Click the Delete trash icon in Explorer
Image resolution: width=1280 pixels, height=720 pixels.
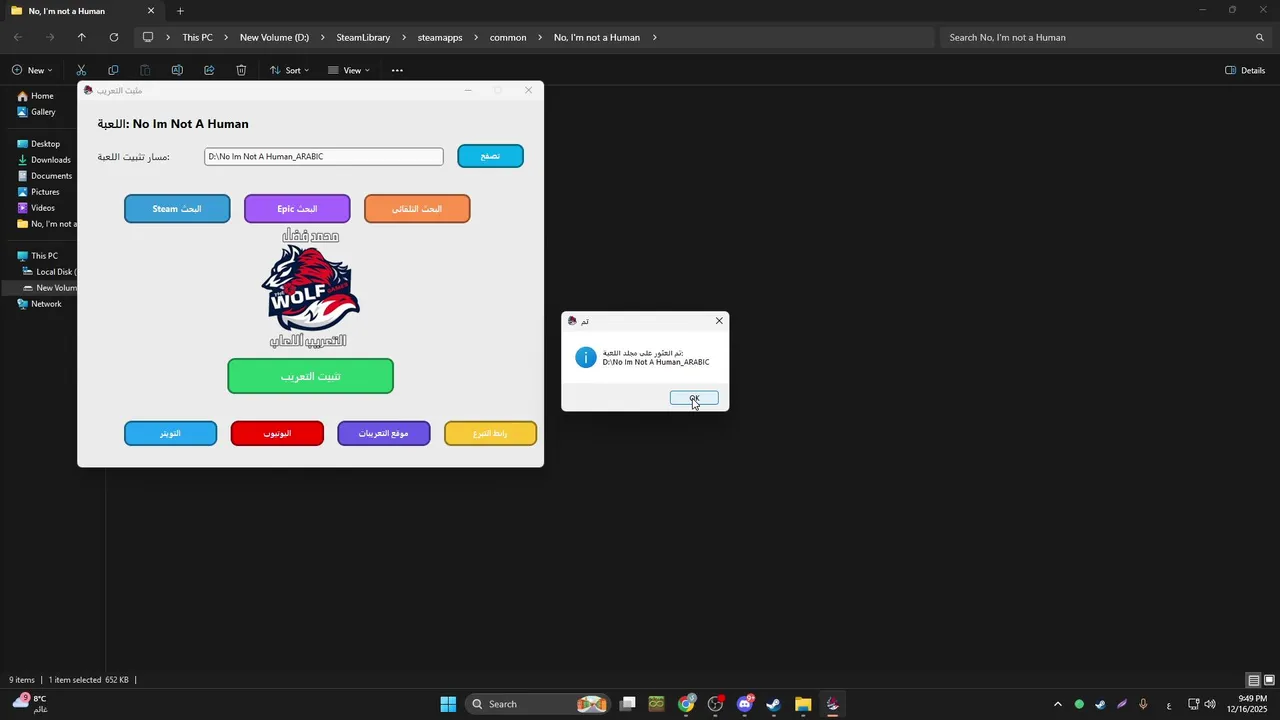241,70
